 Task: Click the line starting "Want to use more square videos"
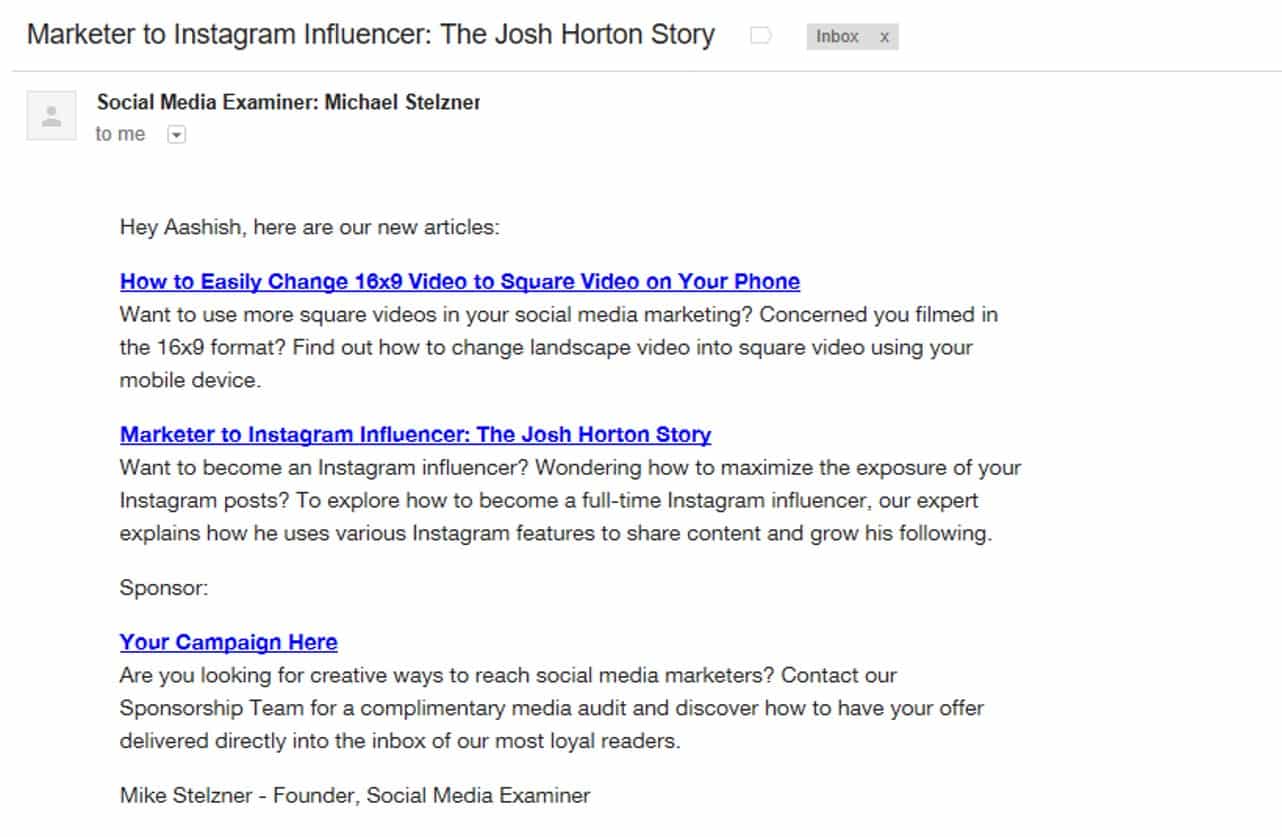[558, 315]
